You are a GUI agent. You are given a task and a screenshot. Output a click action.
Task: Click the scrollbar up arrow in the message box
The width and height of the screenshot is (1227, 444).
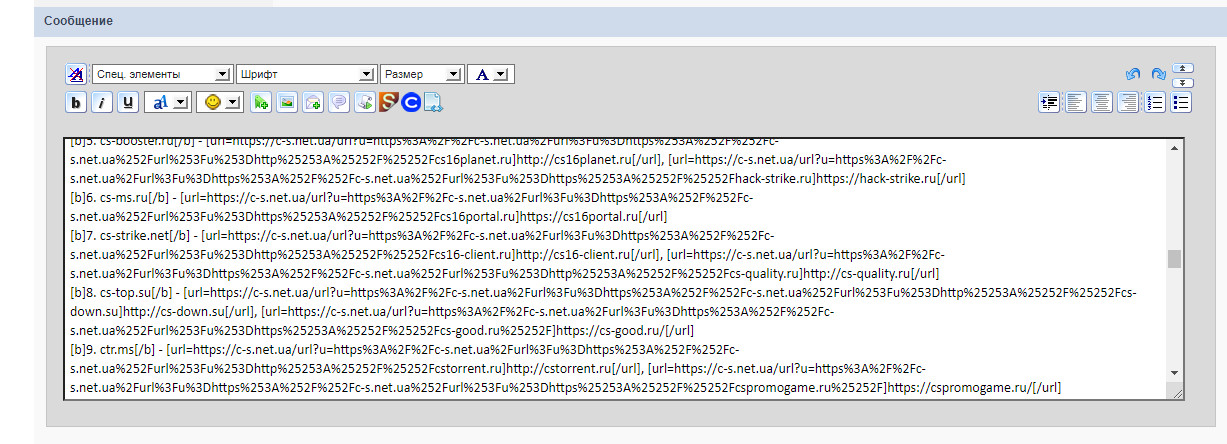coord(1174,147)
